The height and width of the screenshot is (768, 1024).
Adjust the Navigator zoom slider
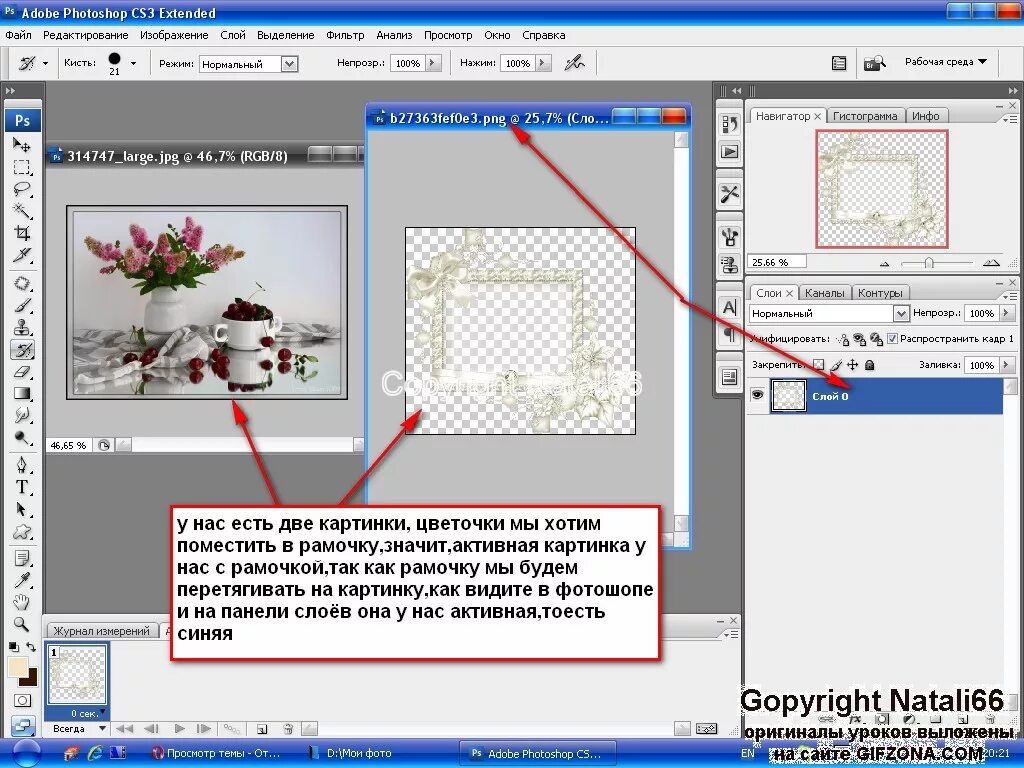(x=929, y=263)
